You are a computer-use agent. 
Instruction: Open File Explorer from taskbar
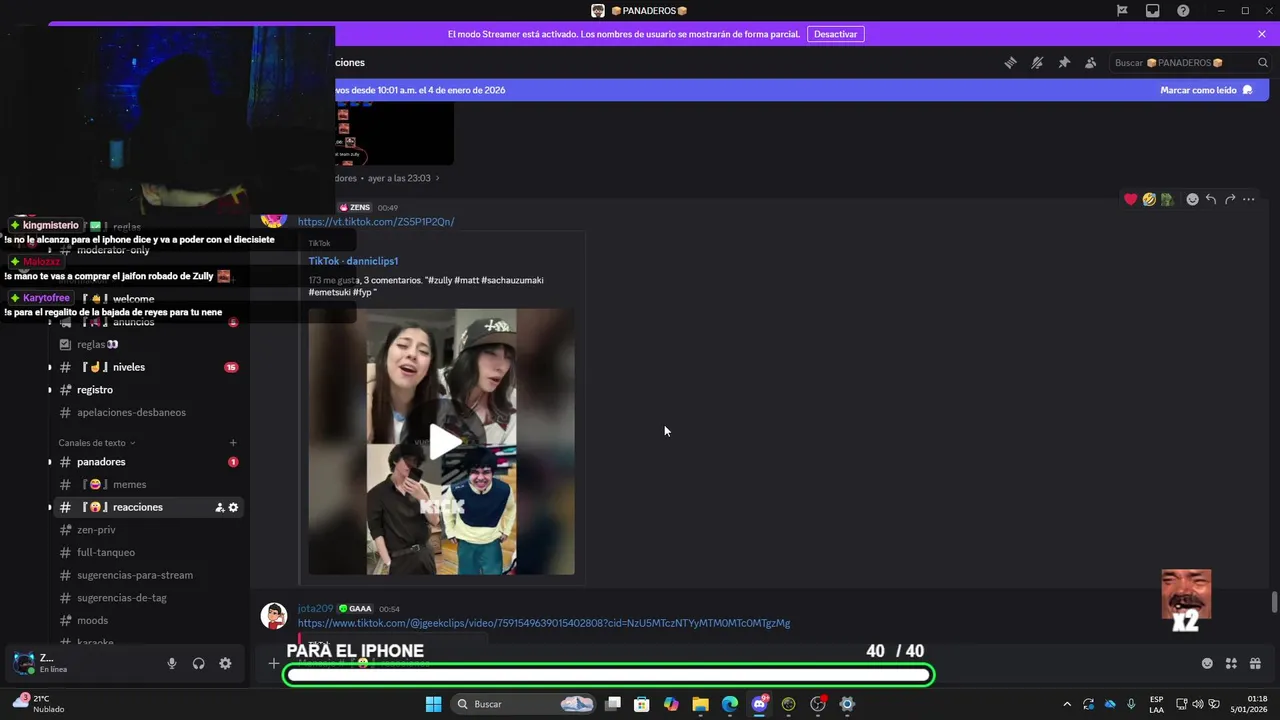700,704
